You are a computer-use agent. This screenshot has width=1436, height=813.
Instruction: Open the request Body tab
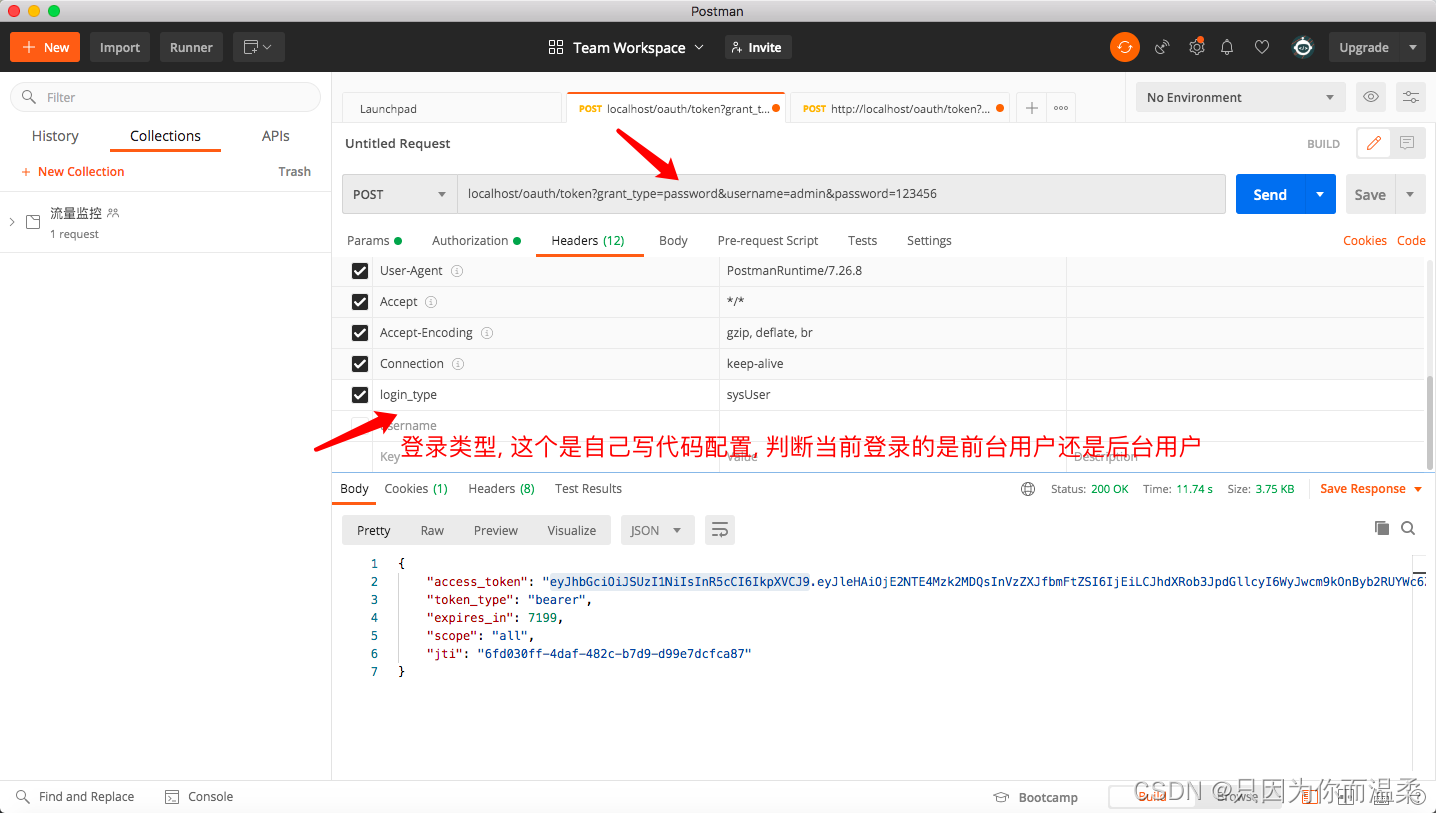[673, 241]
